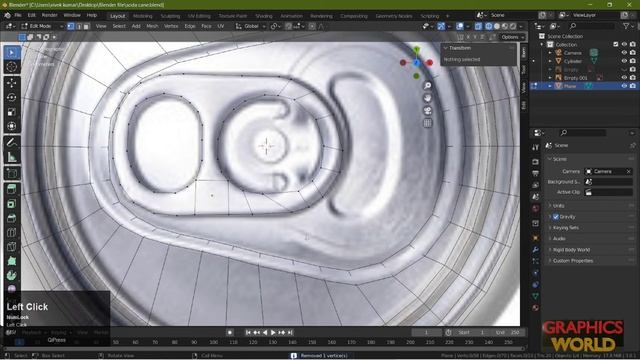Select the Spin tool

[x=11, y=275]
